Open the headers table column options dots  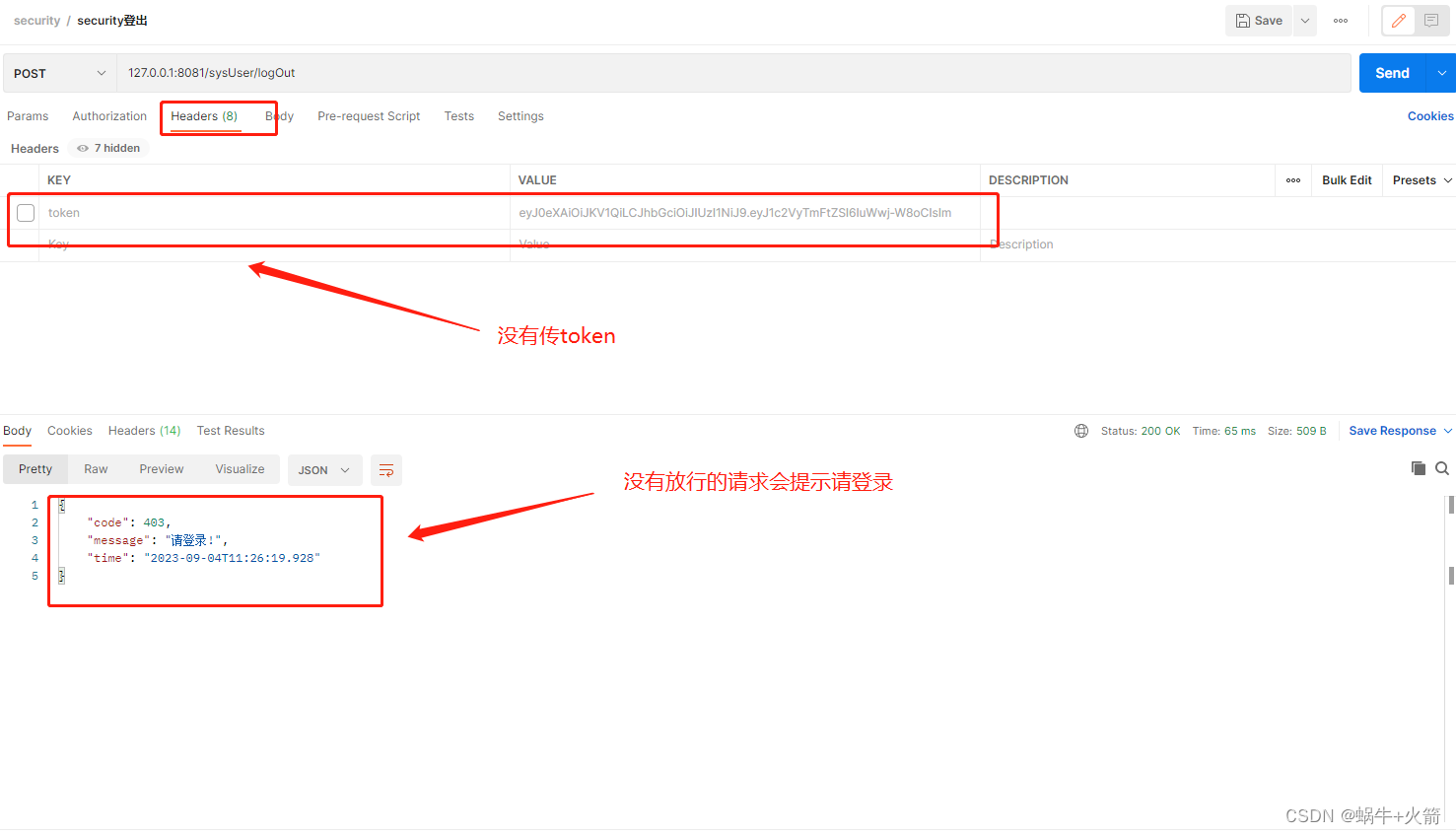1293,180
